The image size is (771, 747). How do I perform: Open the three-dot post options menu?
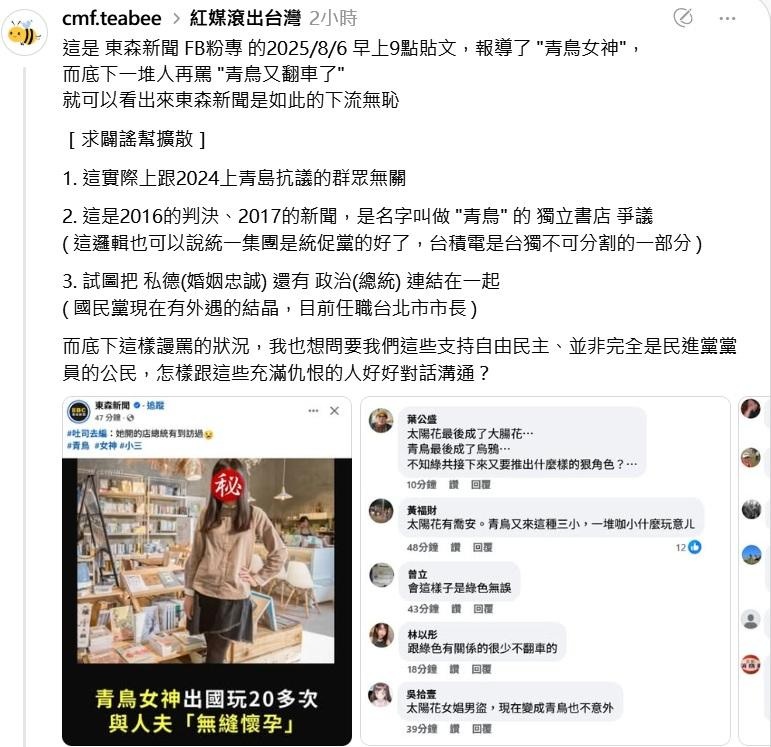(727, 19)
